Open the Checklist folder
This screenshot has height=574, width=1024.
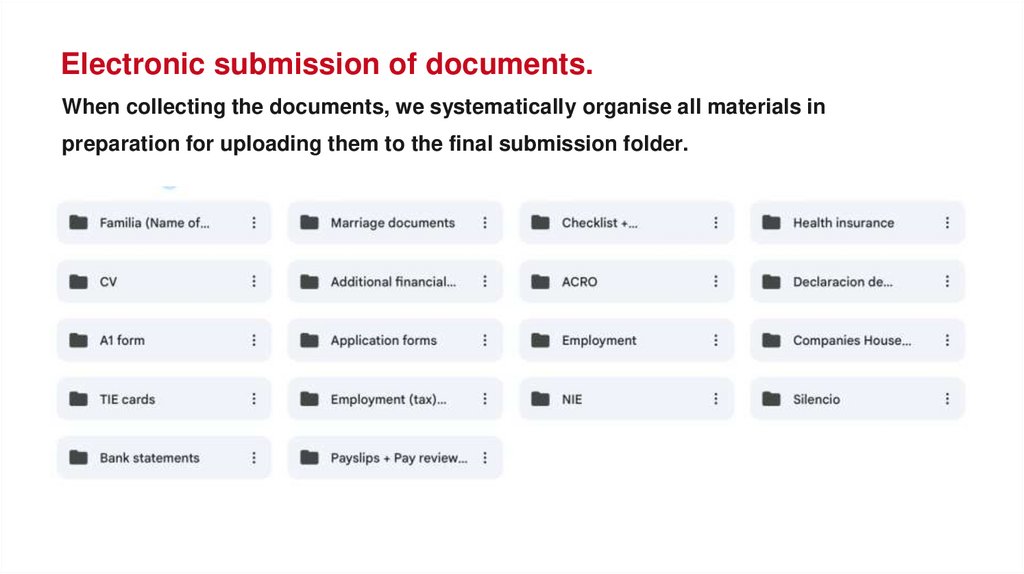(599, 223)
